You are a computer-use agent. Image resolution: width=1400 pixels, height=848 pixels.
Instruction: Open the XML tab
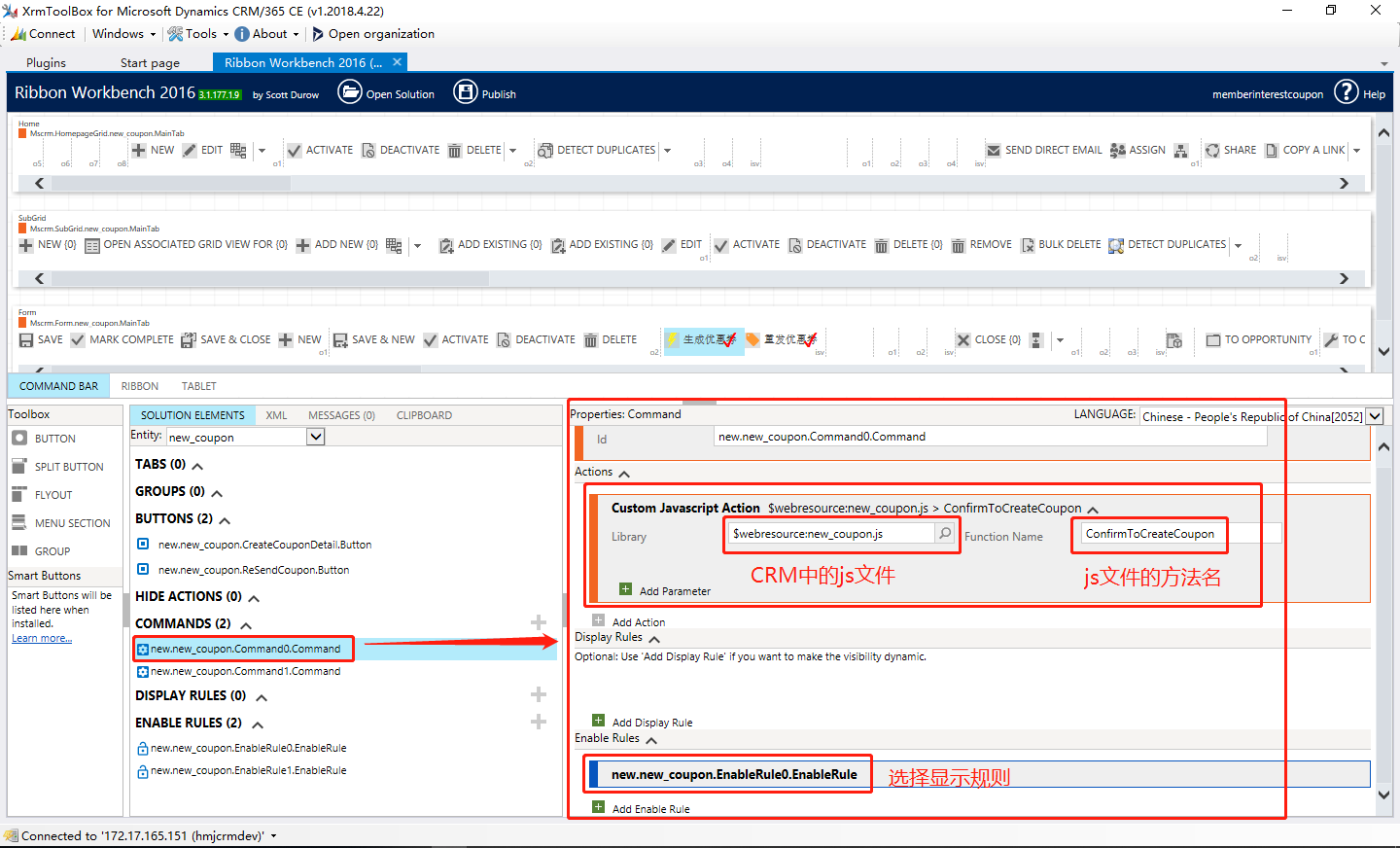click(x=276, y=415)
